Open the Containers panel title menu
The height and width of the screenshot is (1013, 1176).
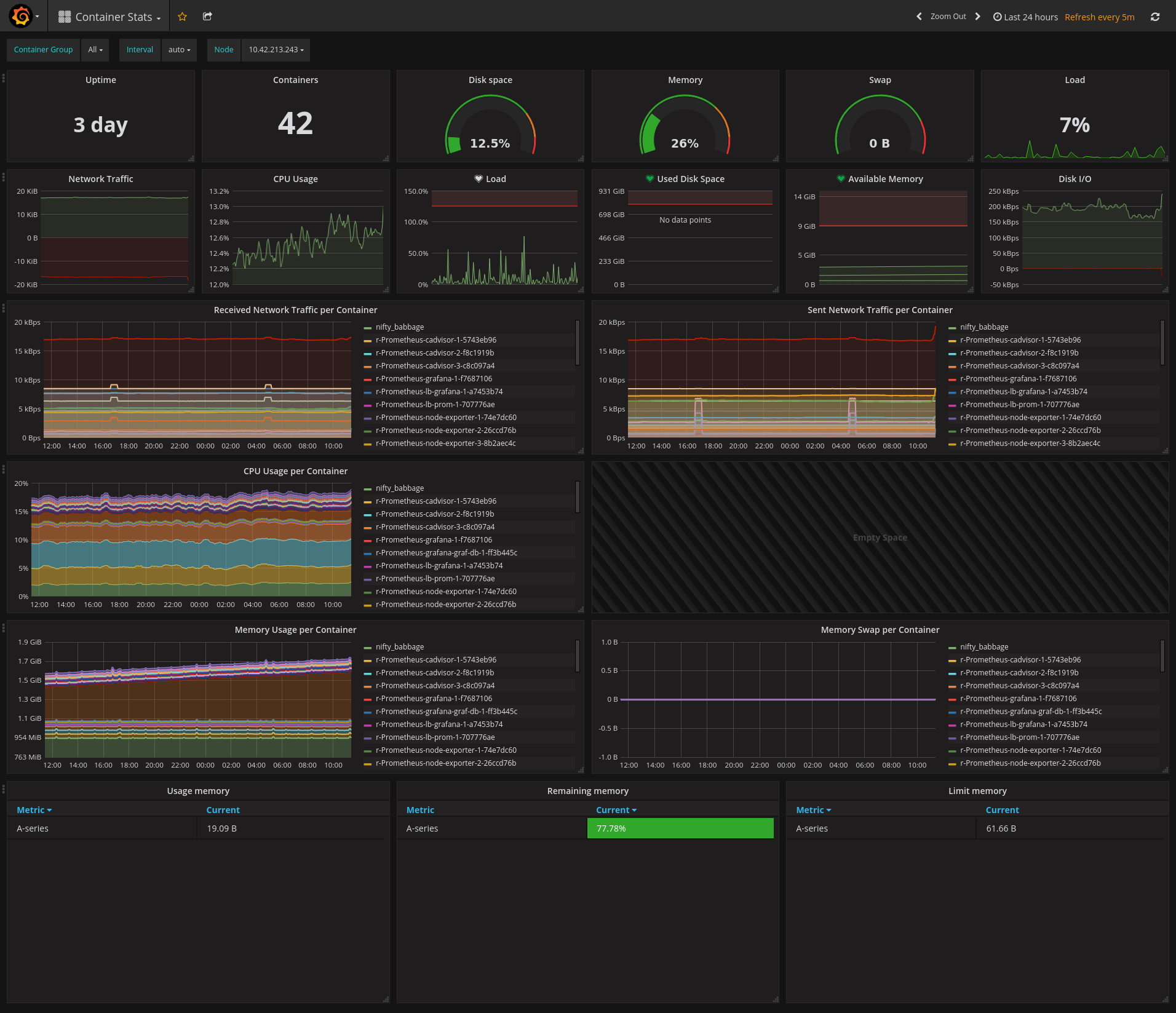coord(295,80)
